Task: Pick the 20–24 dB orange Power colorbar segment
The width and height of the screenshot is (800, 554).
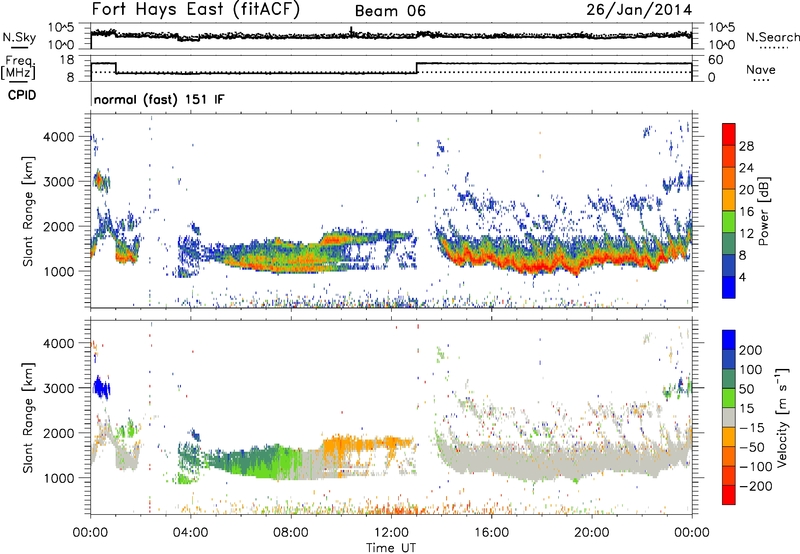Action: (729, 178)
